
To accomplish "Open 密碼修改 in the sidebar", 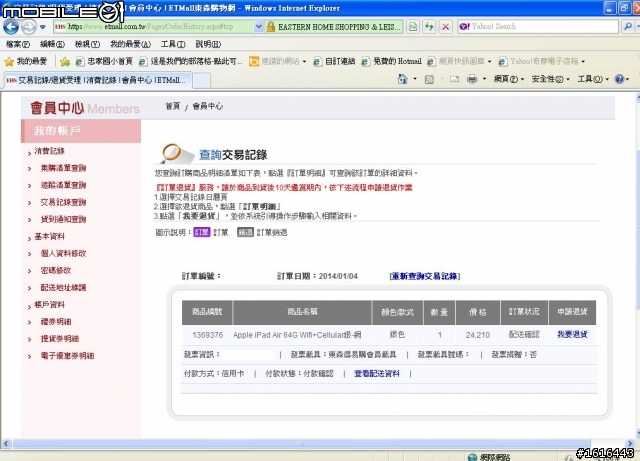I will [x=56, y=270].
